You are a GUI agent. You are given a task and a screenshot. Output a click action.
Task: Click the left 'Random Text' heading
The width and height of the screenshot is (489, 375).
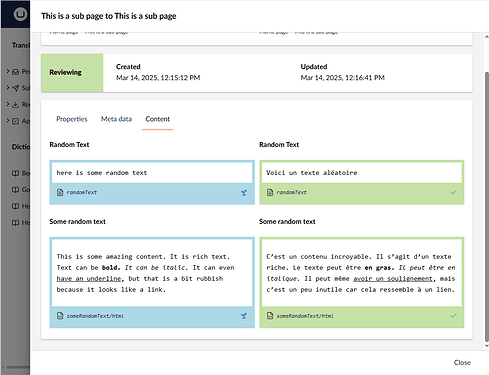coord(69,145)
